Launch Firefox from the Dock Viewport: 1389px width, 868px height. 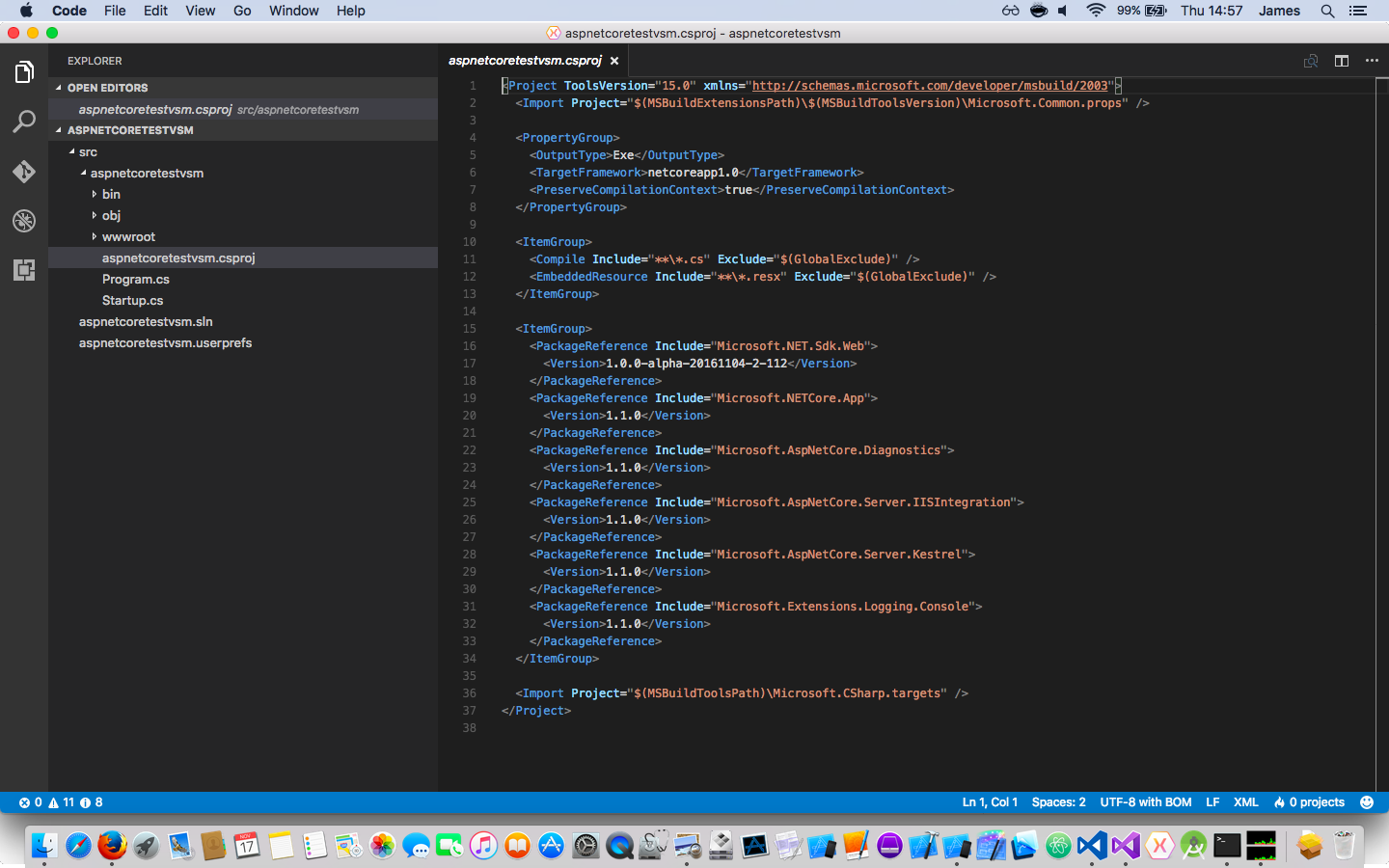[x=112, y=846]
